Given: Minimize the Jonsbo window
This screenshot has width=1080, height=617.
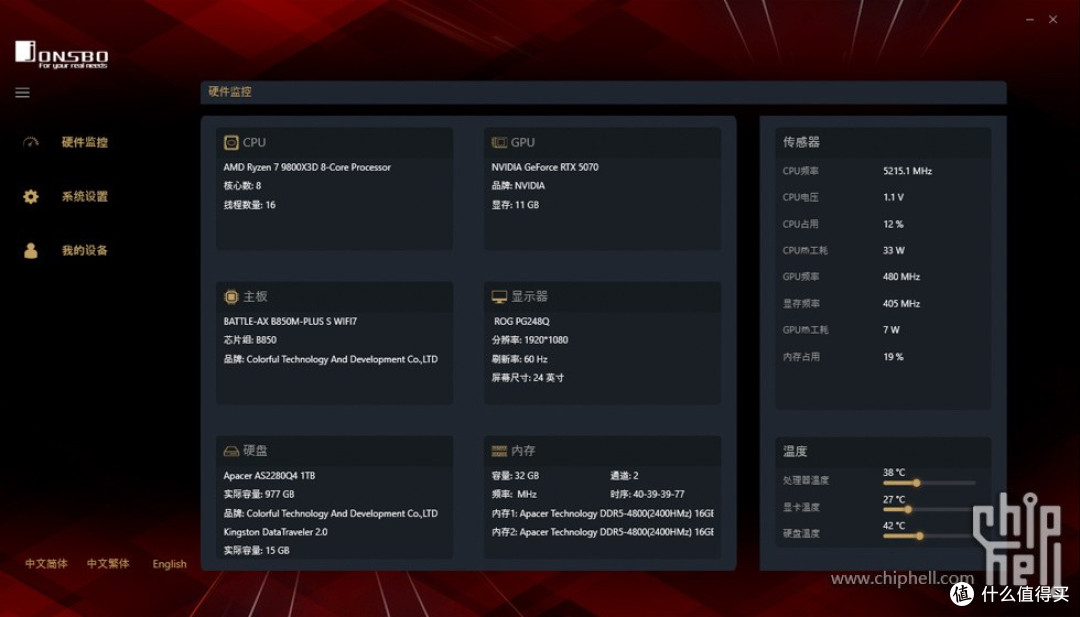Looking at the screenshot, I should click(x=1030, y=20).
